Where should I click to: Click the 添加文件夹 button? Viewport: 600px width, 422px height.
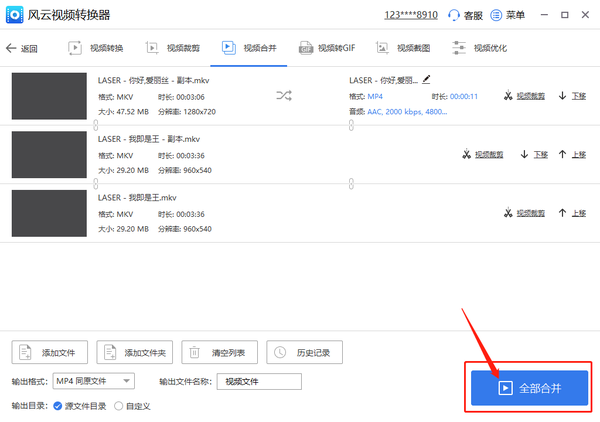pos(135,352)
